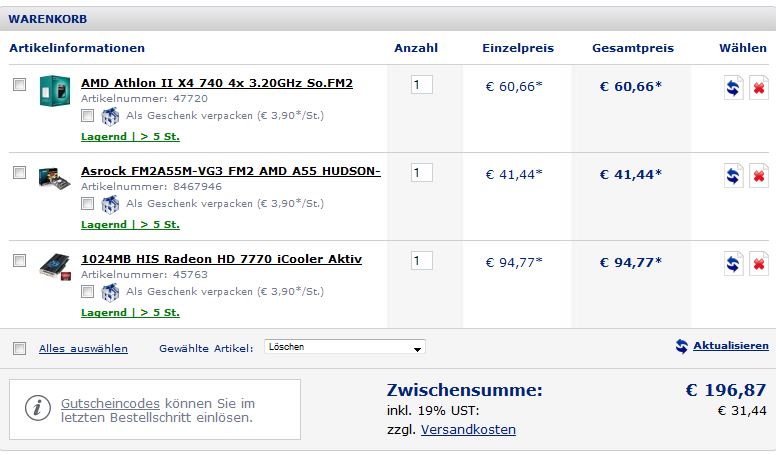The height and width of the screenshot is (455, 776).
Task: Enable gift wrapping for the Asrock motherboard
Action: (88, 203)
